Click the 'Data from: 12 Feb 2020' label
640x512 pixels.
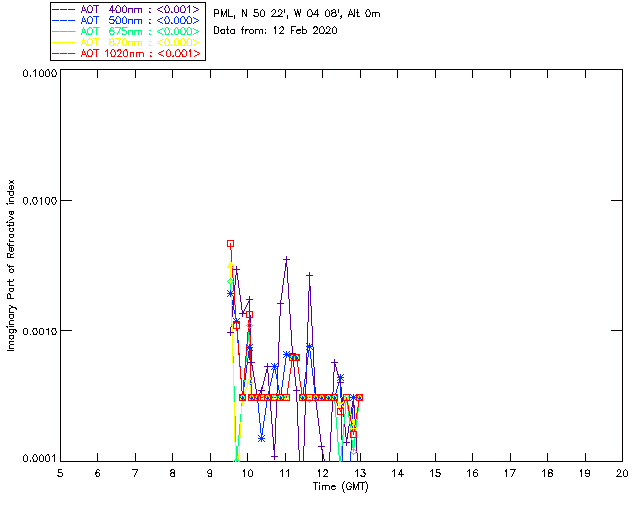pyautogui.click(x=276, y=30)
